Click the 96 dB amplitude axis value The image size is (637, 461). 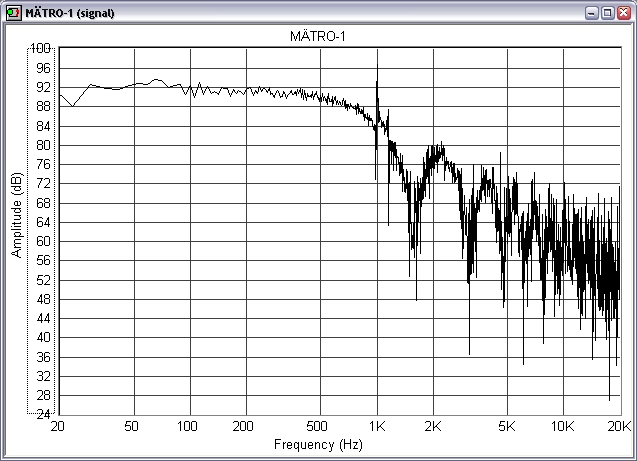point(43,68)
